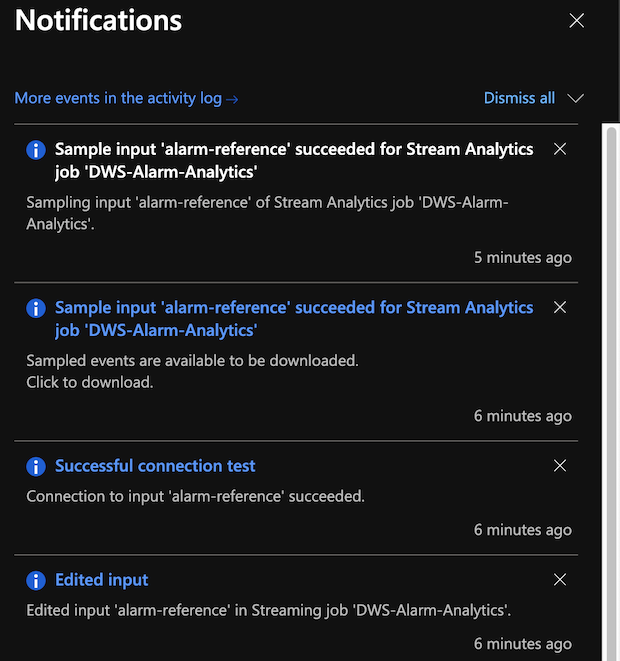Image resolution: width=620 pixels, height=661 pixels.
Task: Click Dismiss all notifications
Action: 519,98
